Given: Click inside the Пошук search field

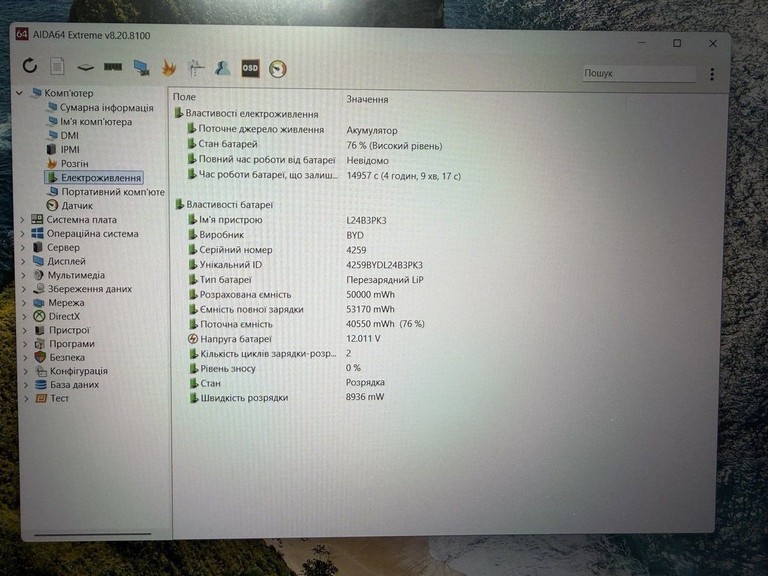Looking at the screenshot, I should point(638,73).
